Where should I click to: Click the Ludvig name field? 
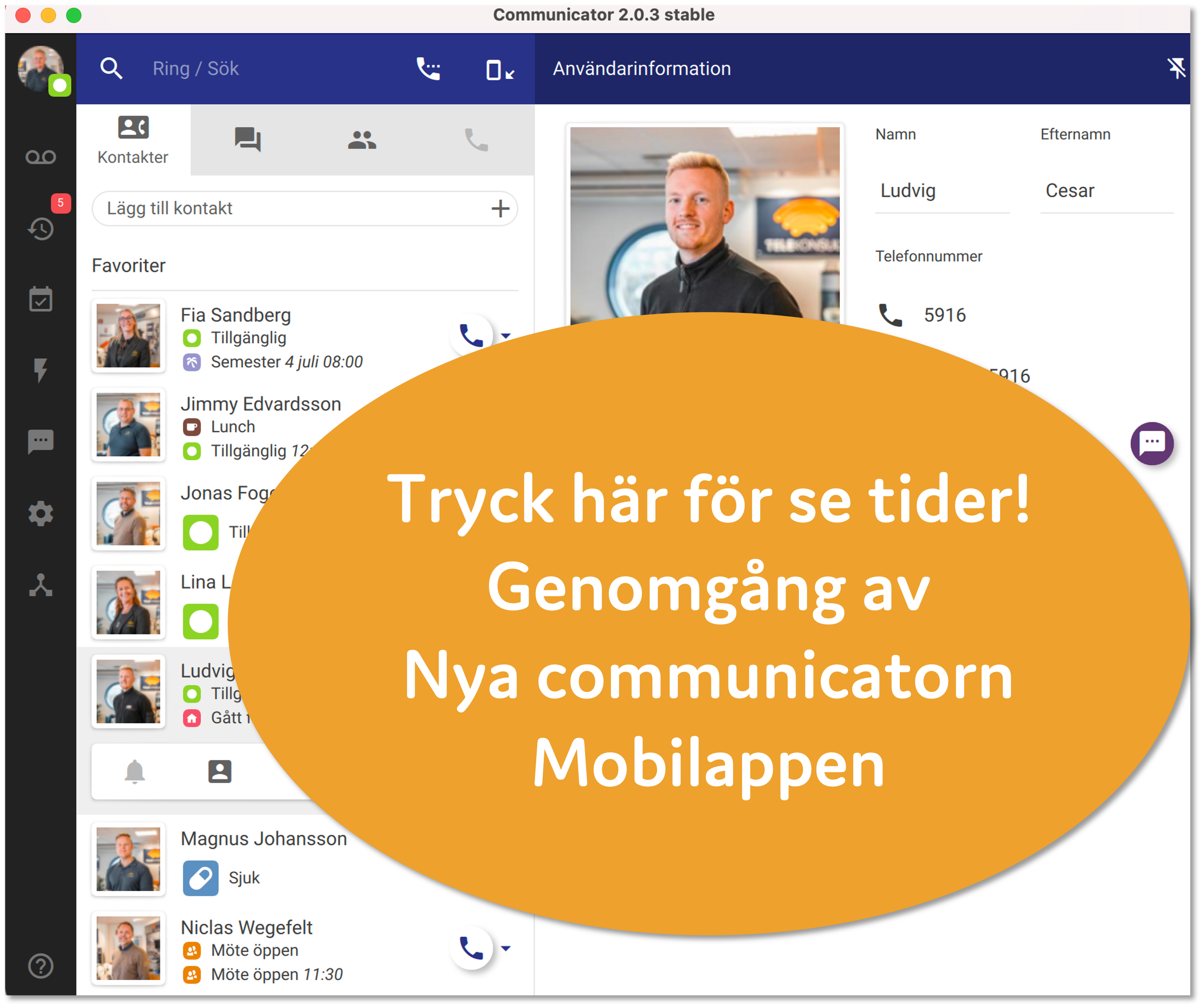pos(942,191)
